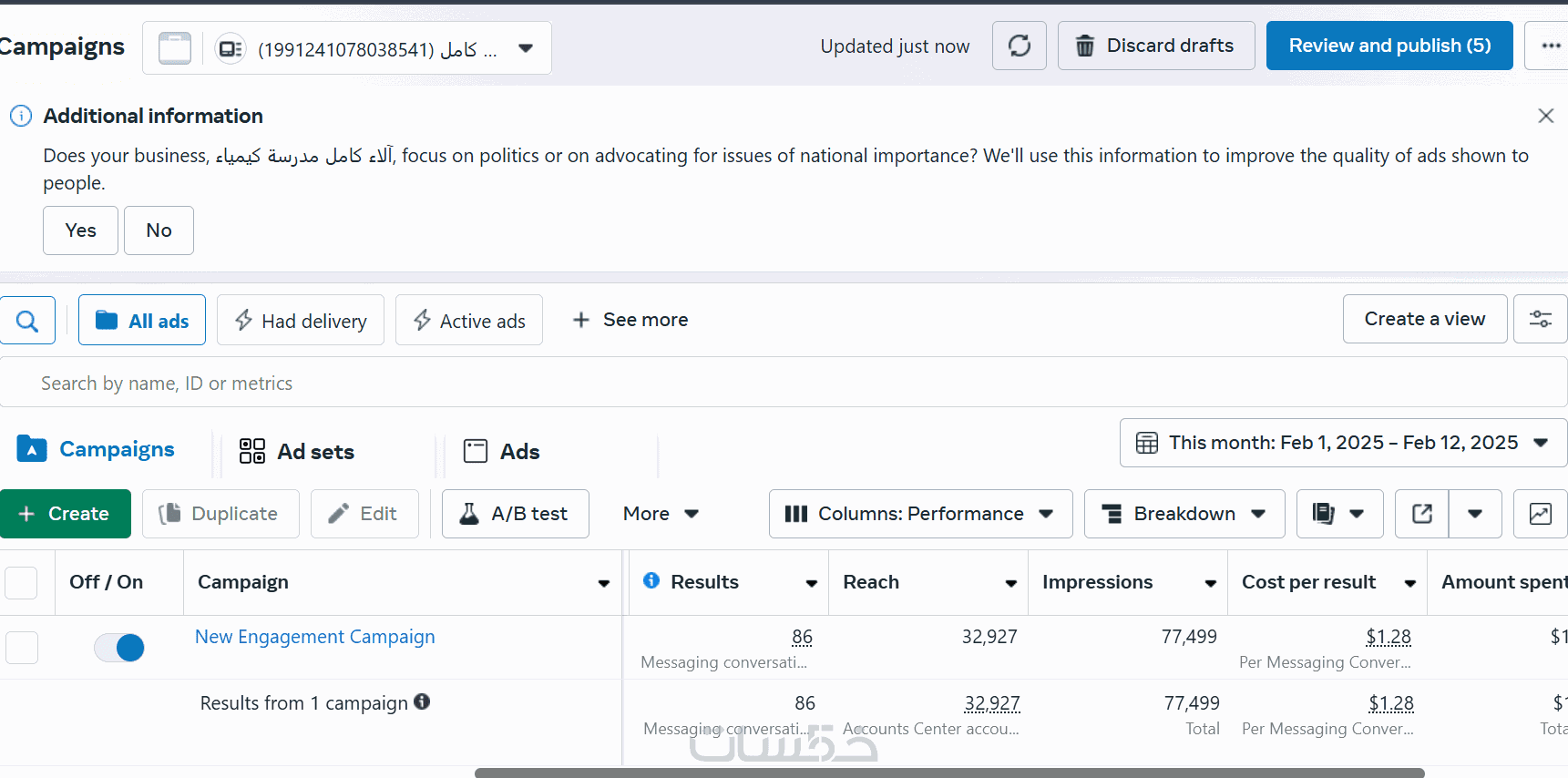Image resolution: width=1568 pixels, height=778 pixels.
Task: Click the export share icon
Action: click(1422, 514)
